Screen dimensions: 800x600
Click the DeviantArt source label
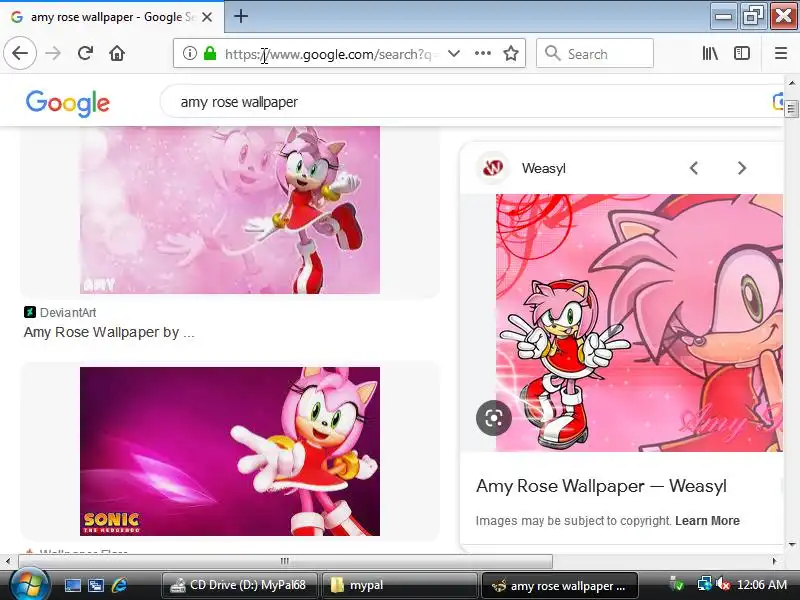[68, 312]
